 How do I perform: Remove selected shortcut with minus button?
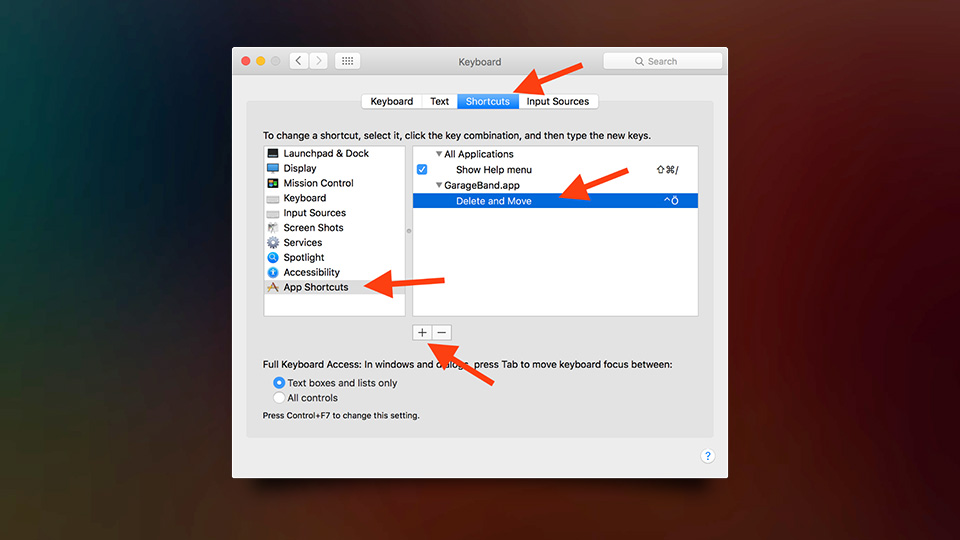[x=441, y=332]
